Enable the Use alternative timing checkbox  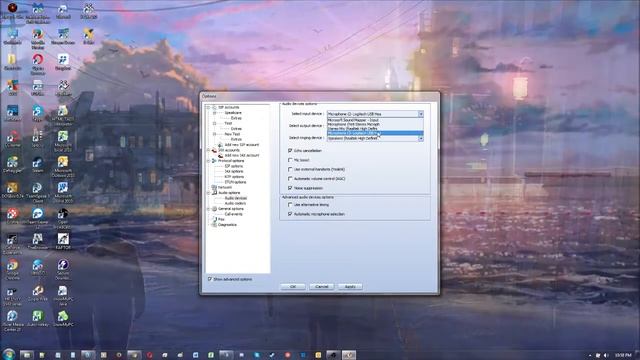[x=290, y=204]
